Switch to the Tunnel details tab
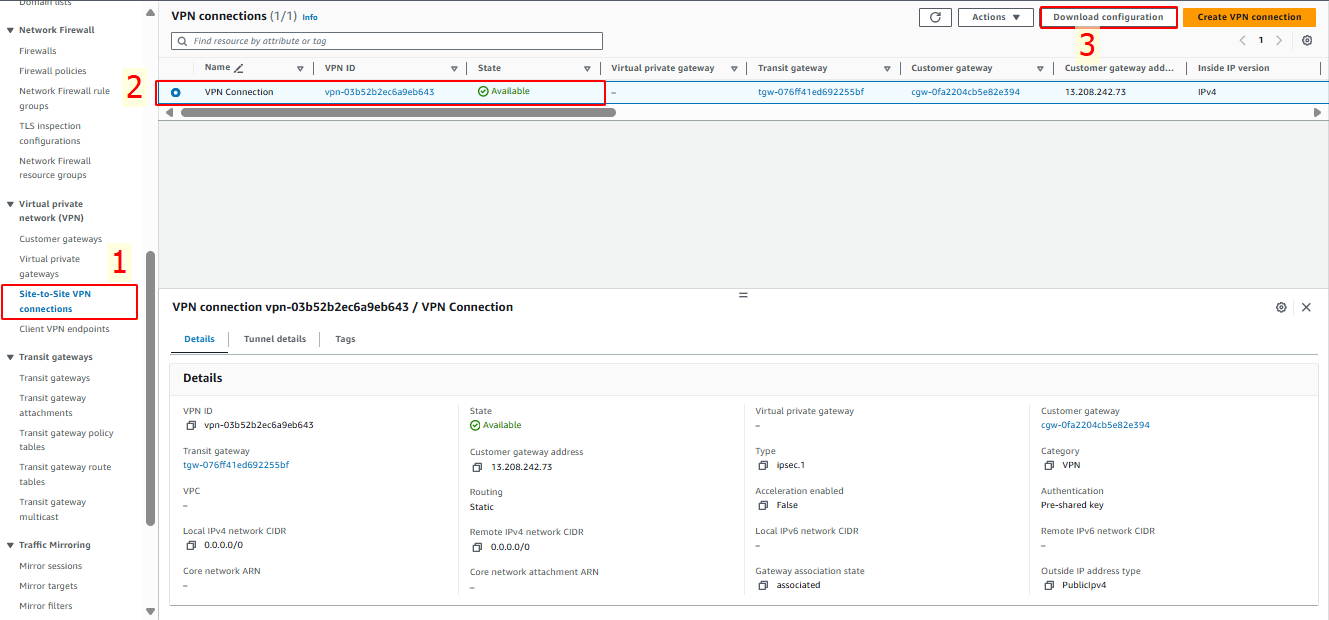Screen dimensions: 1329x620 tap(274, 339)
